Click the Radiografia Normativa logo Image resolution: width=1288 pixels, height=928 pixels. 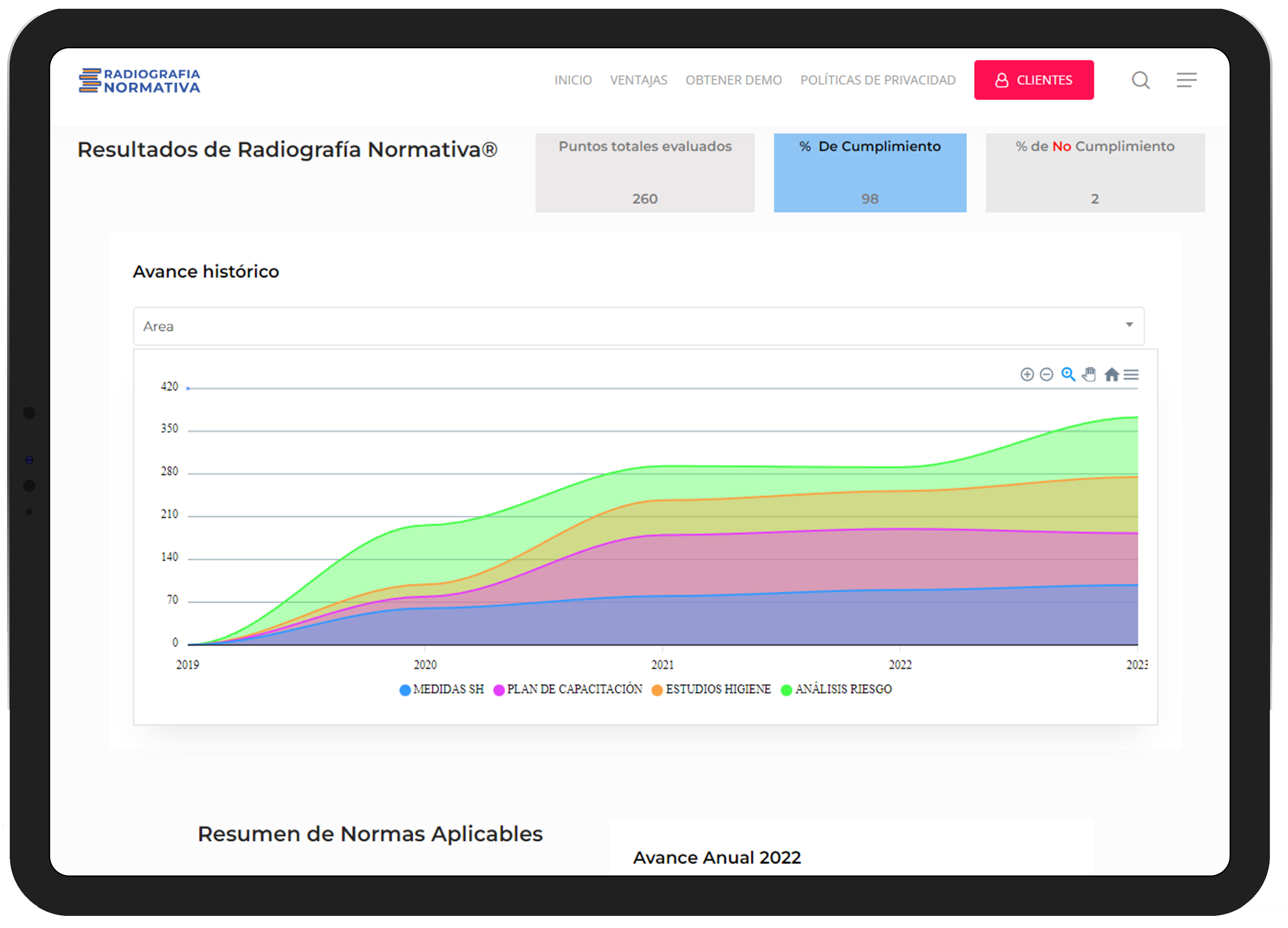[x=140, y=81]
